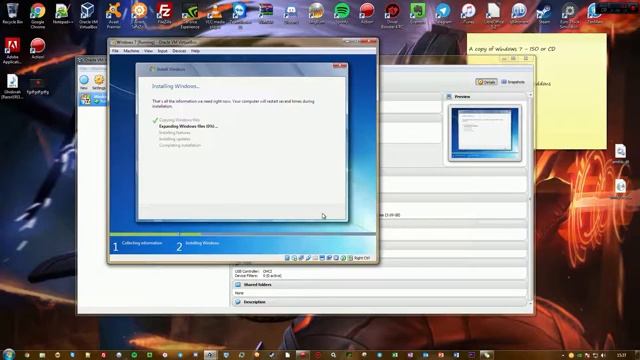This screenshot has width=640, height=360.
Task: Click the volume icon in system tray
Action: click(603, 356)
